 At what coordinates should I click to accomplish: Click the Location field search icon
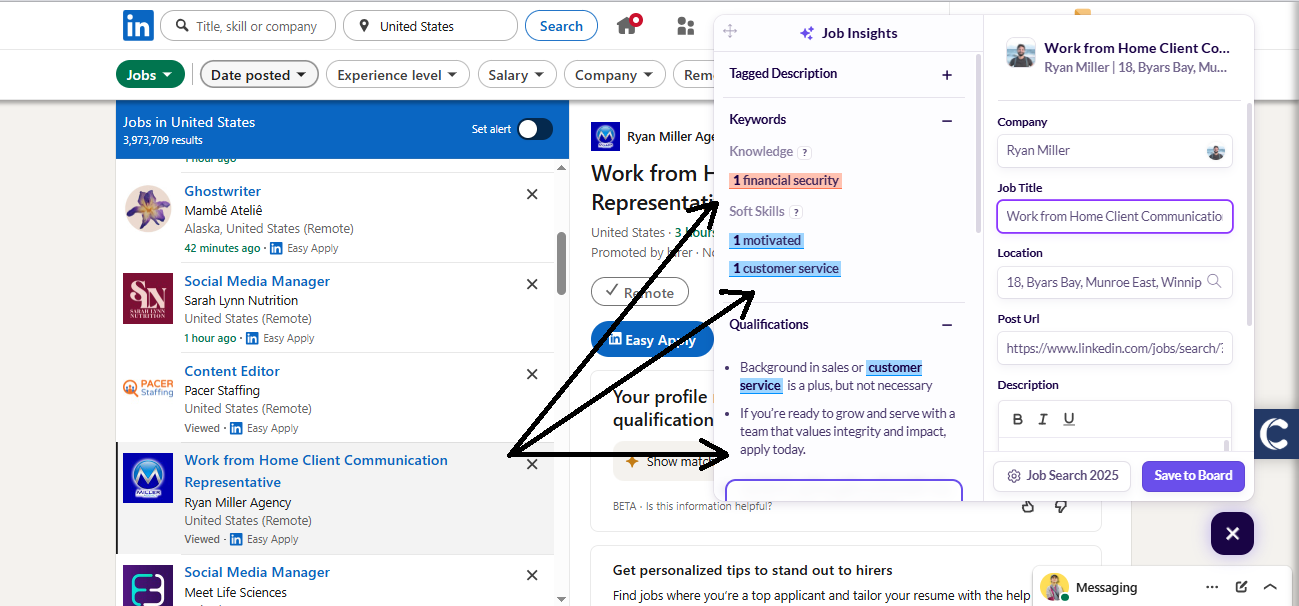coord(1214,282)
